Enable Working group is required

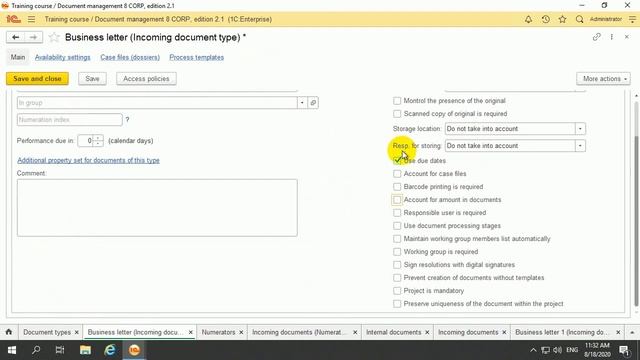(x=397, y=252)
